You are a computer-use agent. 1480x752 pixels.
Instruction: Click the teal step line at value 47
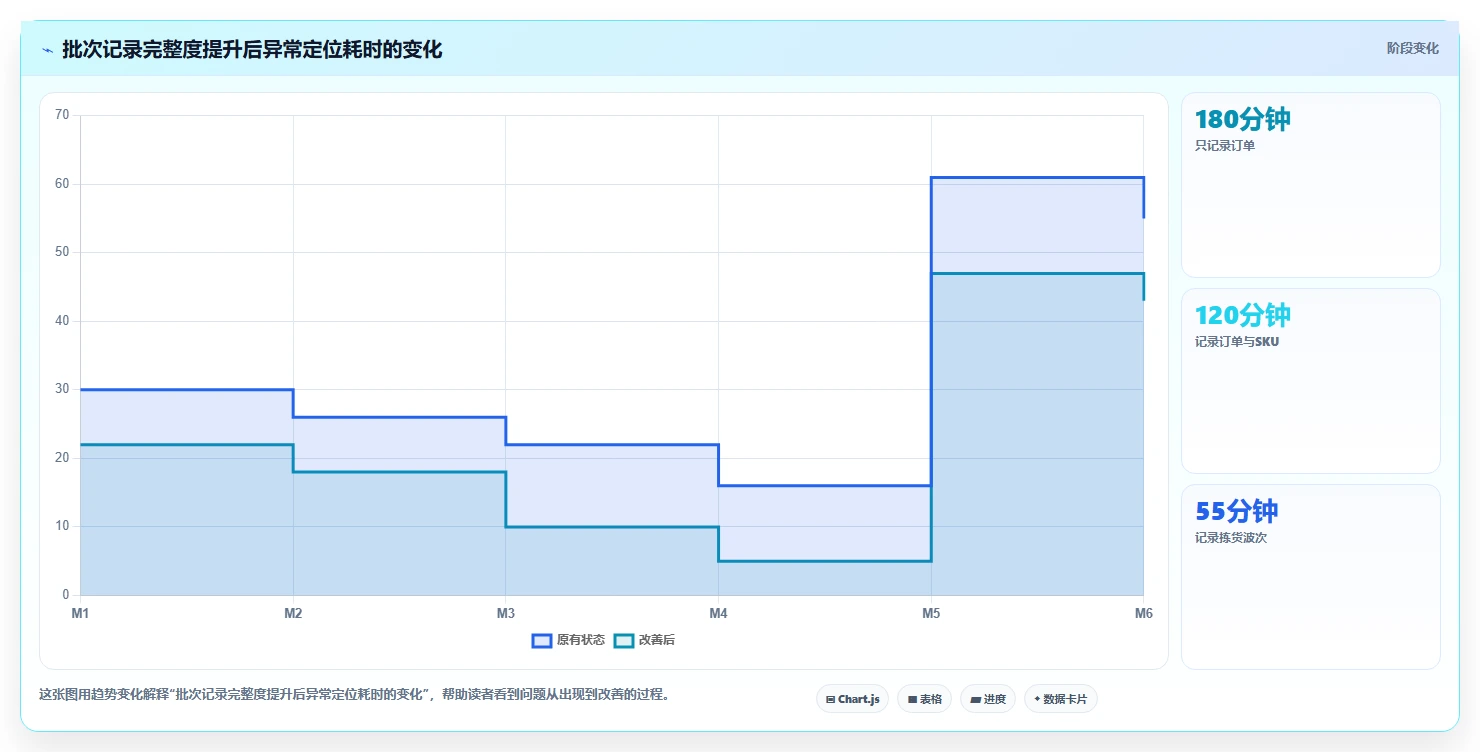[1037, 273]
